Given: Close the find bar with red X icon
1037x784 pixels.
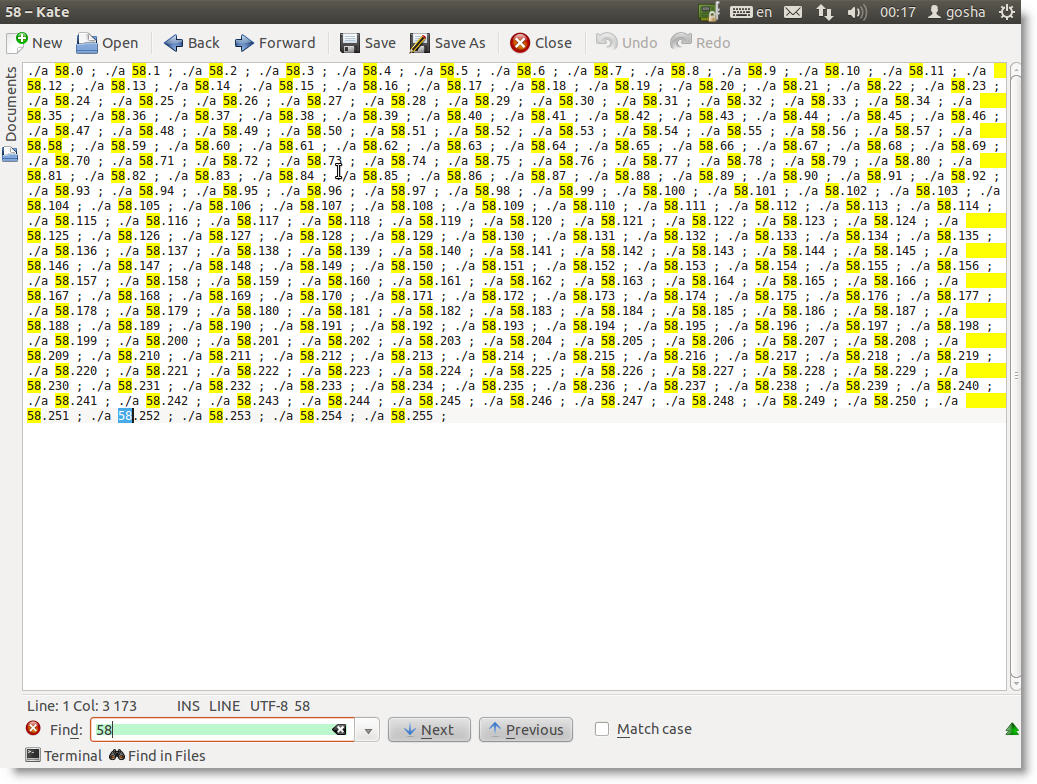Looking at the screenshot, I should coord(33,728).
